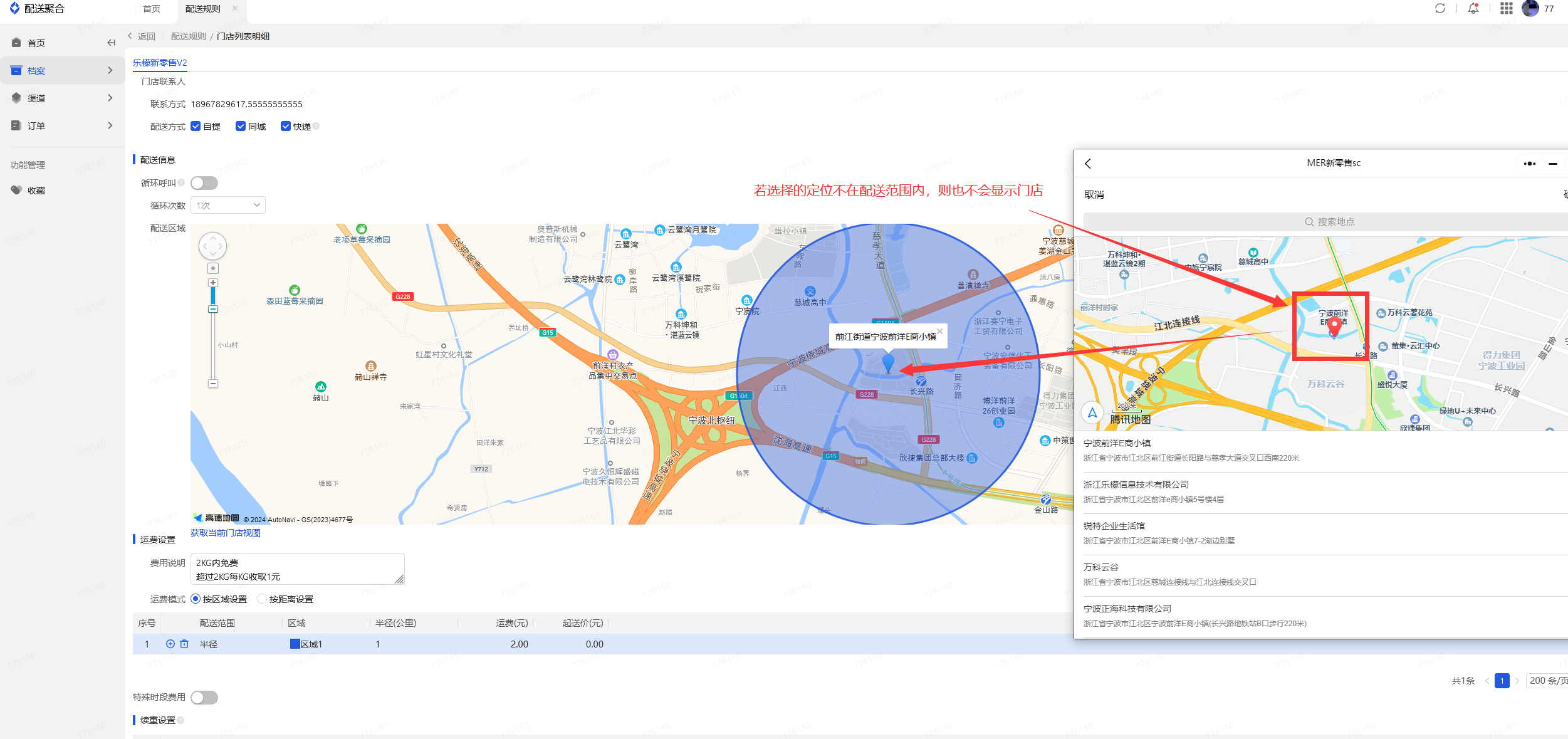Click back arrow in MER新零售sc panel
This screenshot has height=739, width=1568.
coord(1088,163)
